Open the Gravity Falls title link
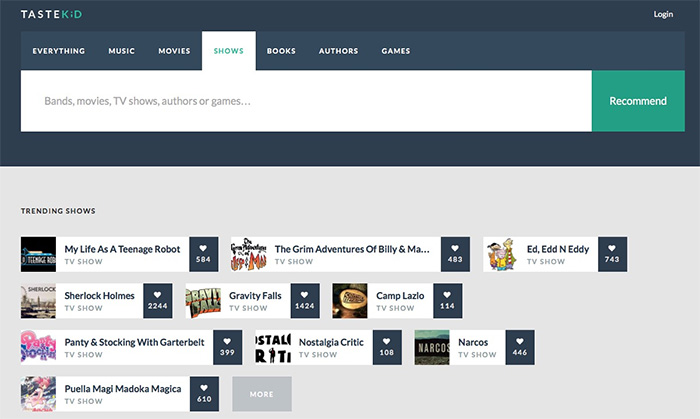The height and width of the screenshot is (419, 700). [x=255, y=295]
